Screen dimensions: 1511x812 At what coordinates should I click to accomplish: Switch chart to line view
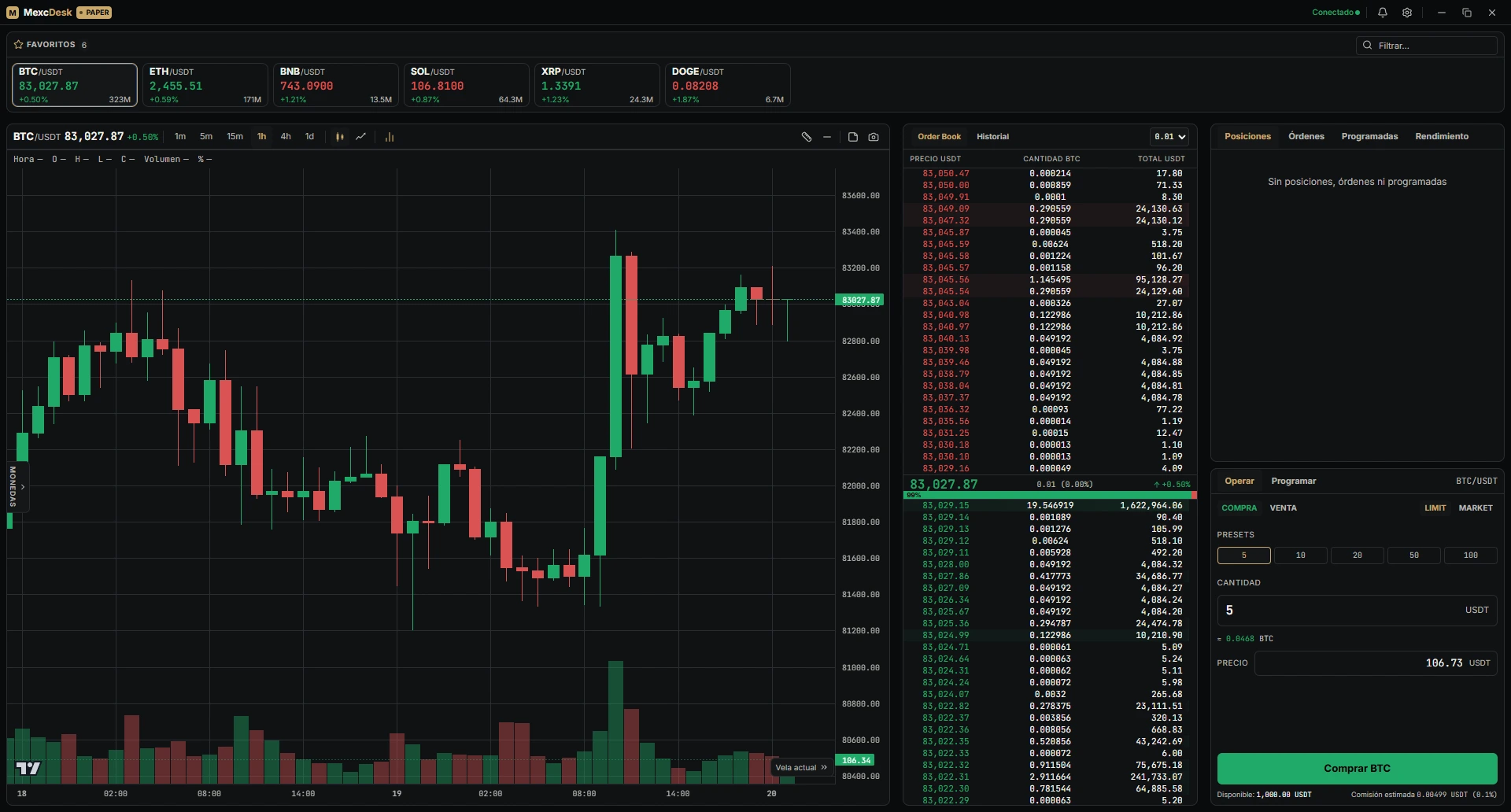click(360, 137)
